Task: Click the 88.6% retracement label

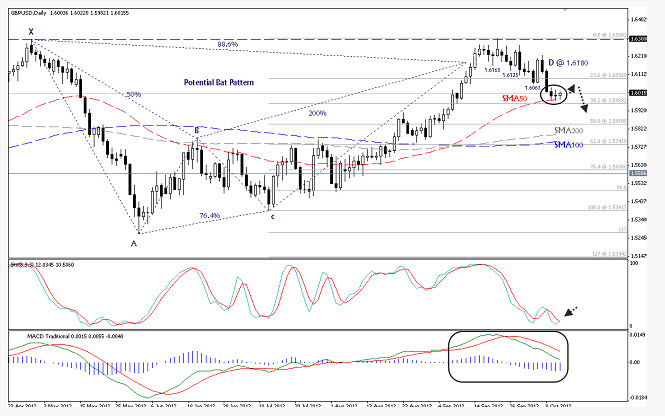Action: 228,44
